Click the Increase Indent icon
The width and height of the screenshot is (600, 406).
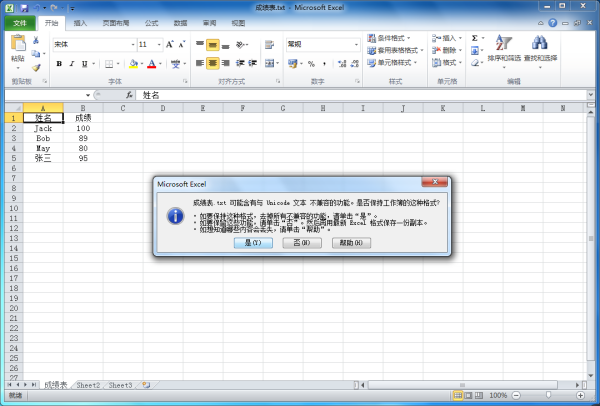click(x=252, y=63)
